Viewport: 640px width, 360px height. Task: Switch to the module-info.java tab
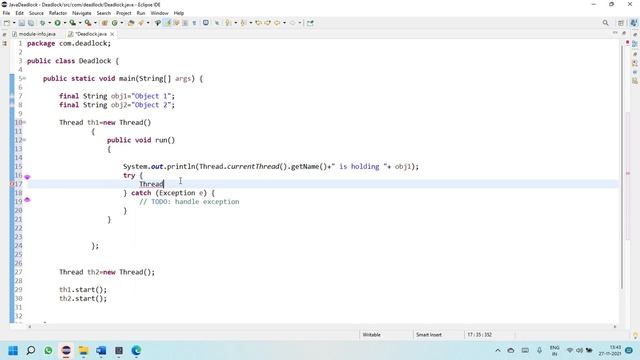click(x=34, y=34)
